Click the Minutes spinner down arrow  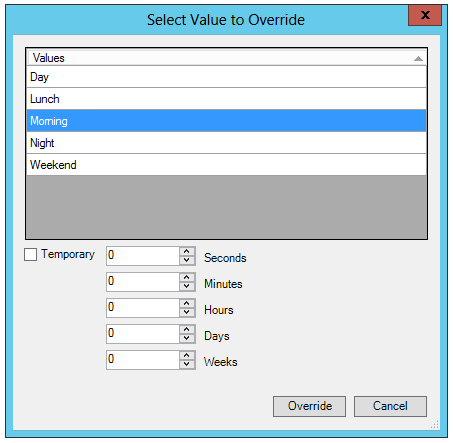(187, 286)
